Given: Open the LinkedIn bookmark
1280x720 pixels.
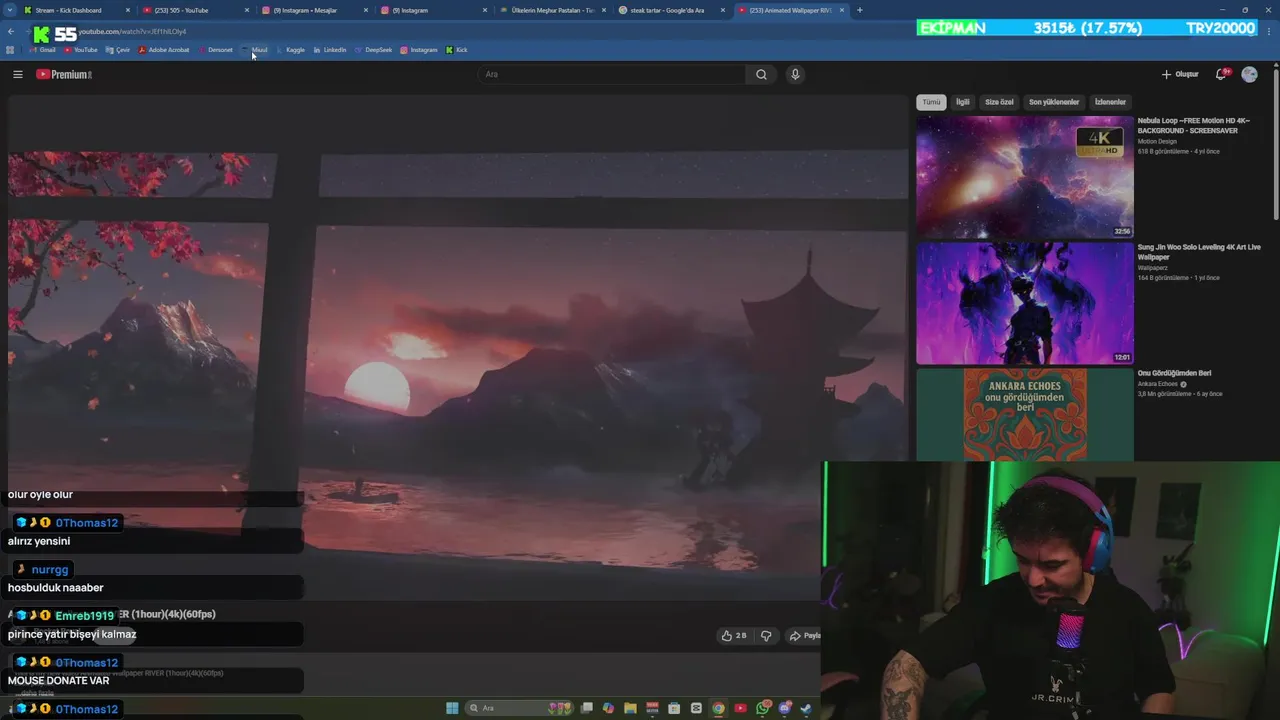Looking at the screenshot, I should point(330,50).
